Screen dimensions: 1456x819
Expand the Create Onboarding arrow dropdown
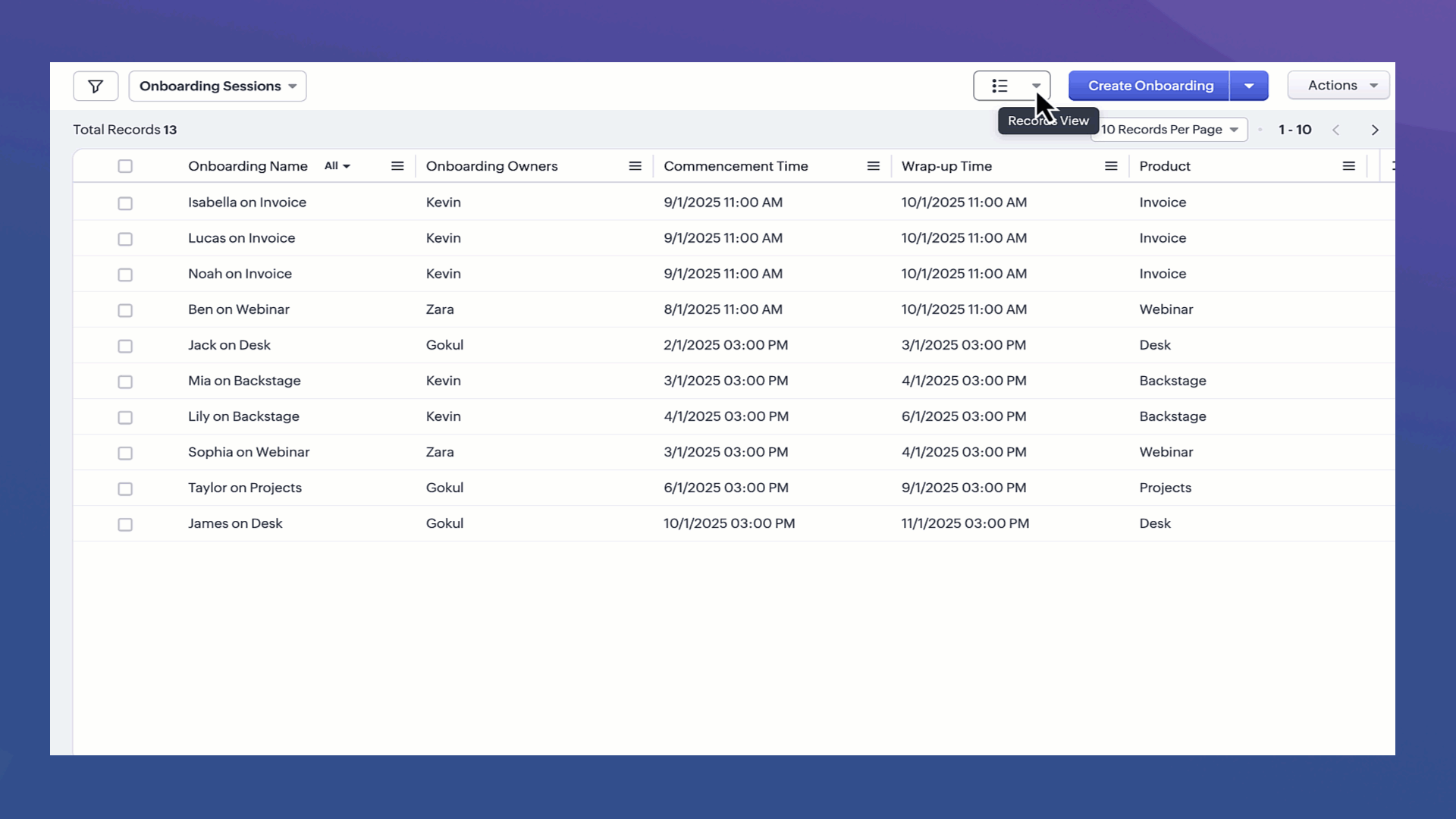tap(1249, 86)
